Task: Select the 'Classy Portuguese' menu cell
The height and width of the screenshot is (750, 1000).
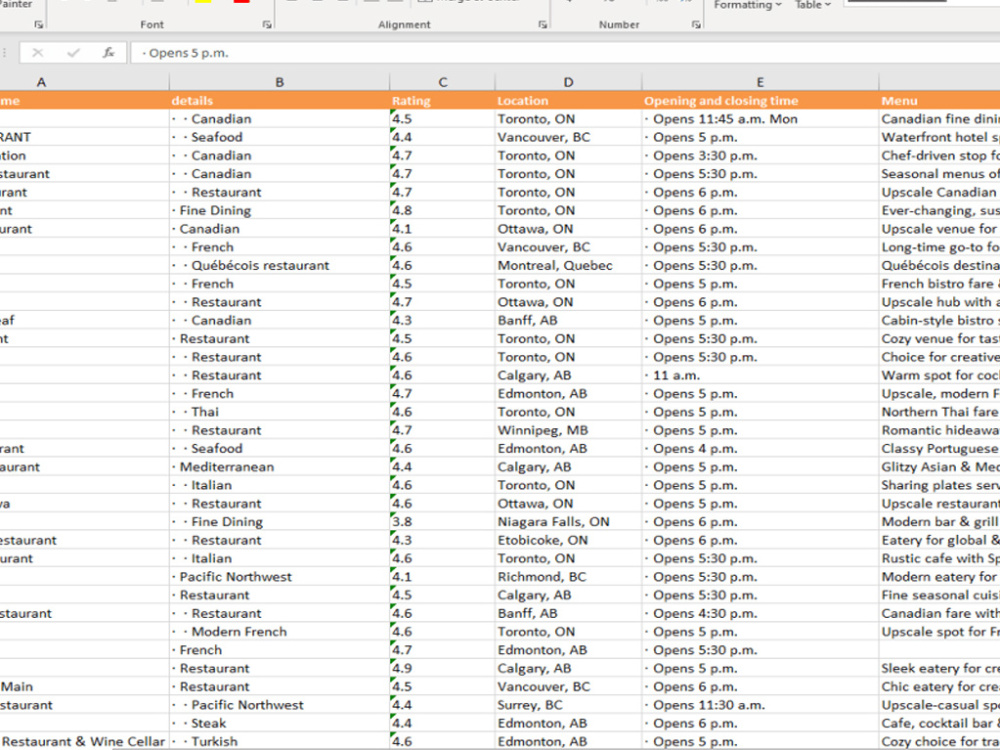Action: coord(939,448)
